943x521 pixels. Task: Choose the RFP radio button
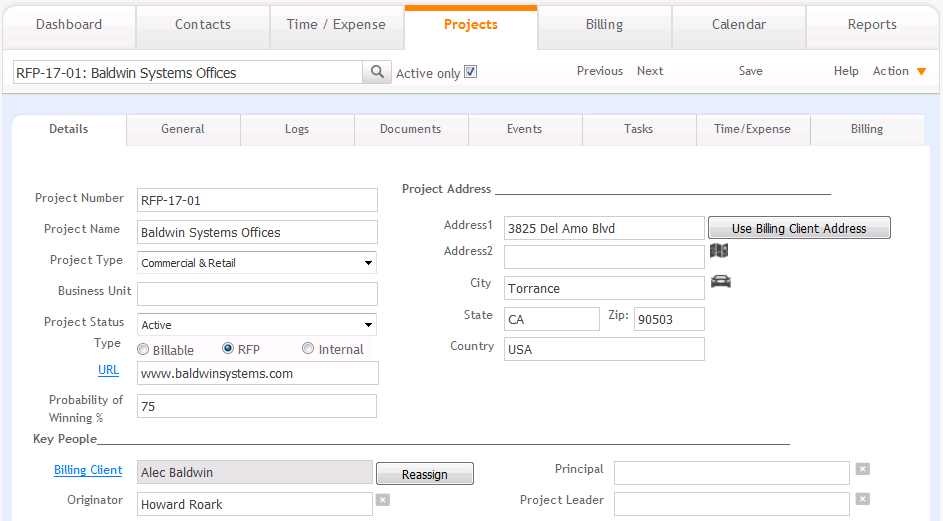(x=228, y=348)
